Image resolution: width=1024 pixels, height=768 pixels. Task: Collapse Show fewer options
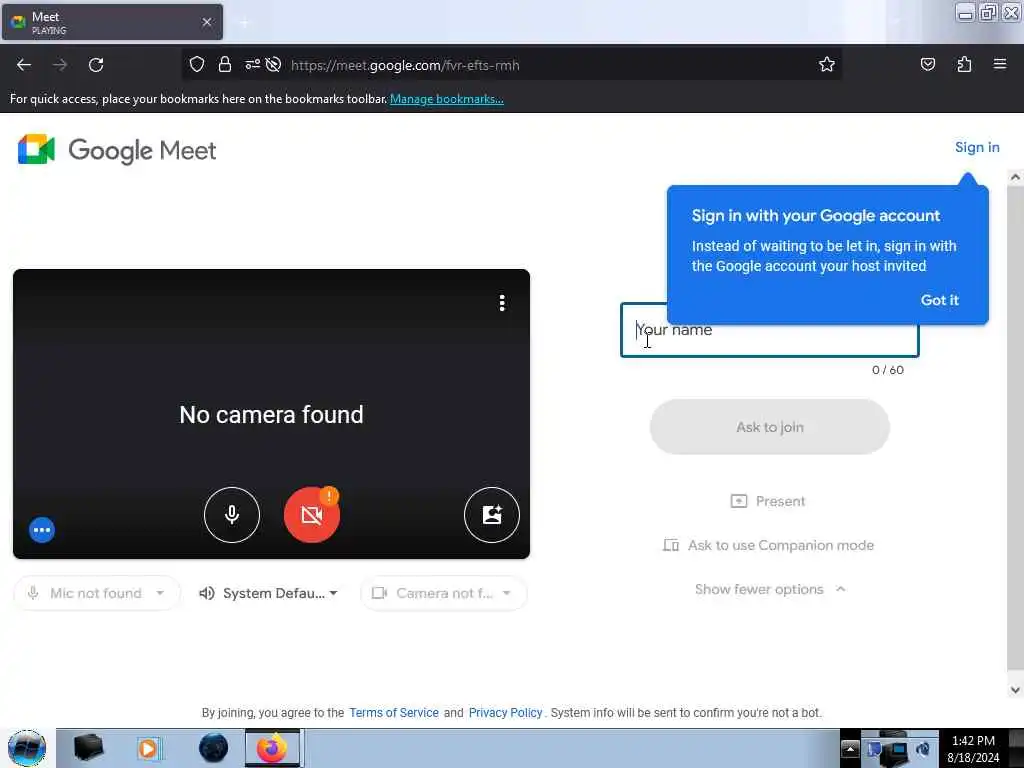point(770,589)
